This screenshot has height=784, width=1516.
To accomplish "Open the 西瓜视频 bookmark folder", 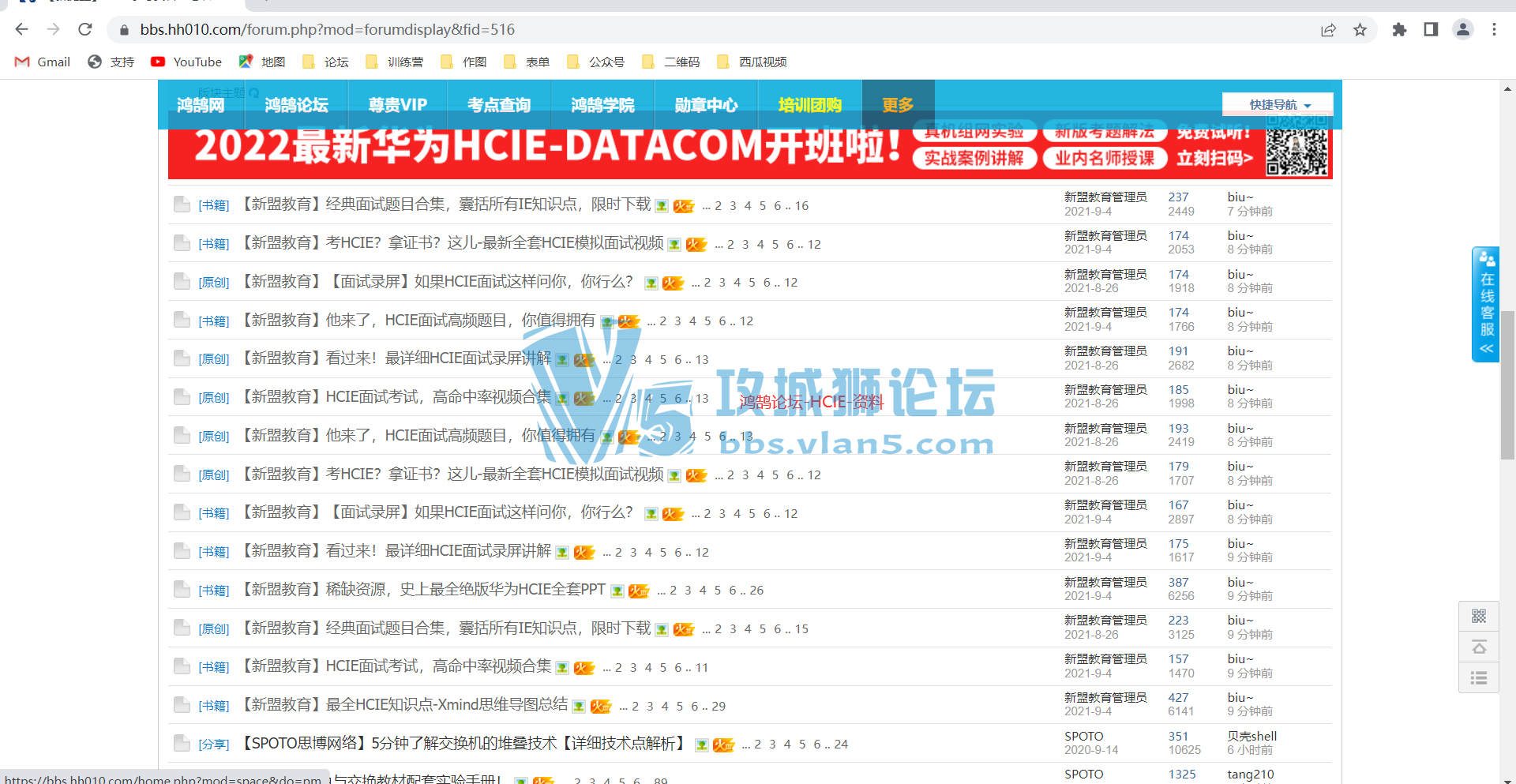I will (x=752, y=62).
